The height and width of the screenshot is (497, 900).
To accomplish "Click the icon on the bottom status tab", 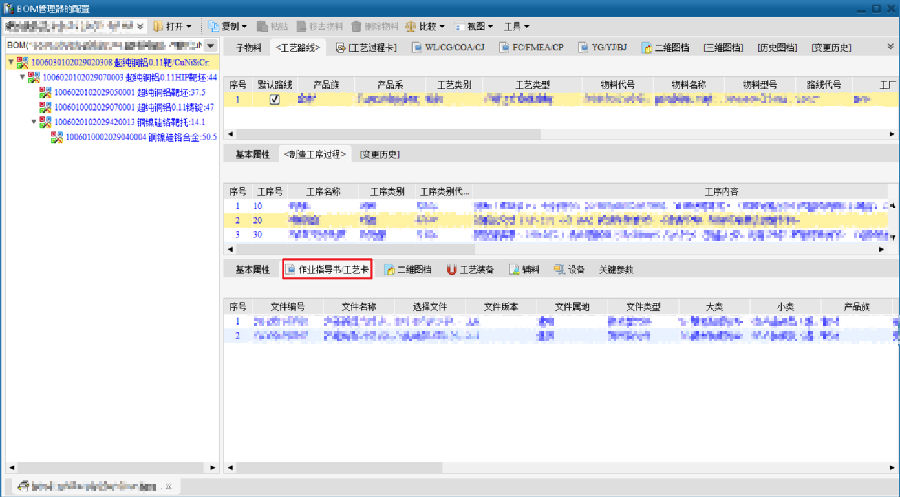I will 23,486.
